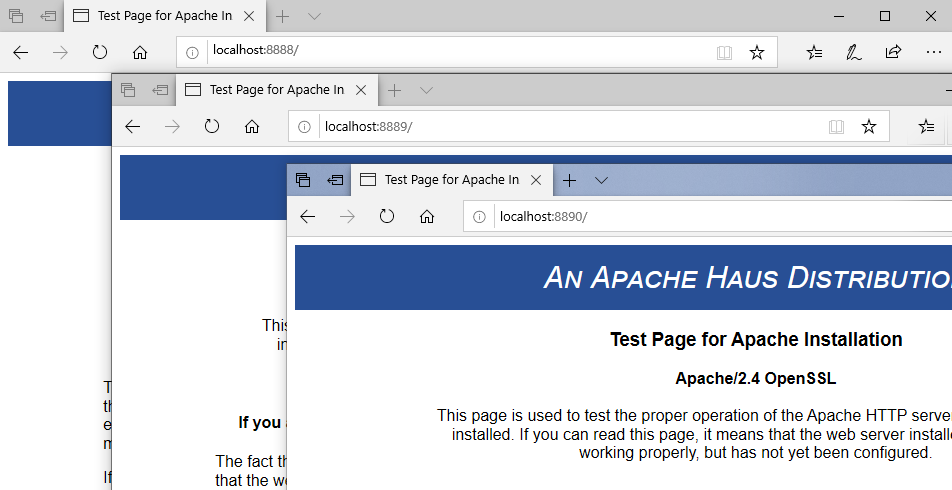
Task: Go back in localhost:8888 window
Action: coord(21,53)
